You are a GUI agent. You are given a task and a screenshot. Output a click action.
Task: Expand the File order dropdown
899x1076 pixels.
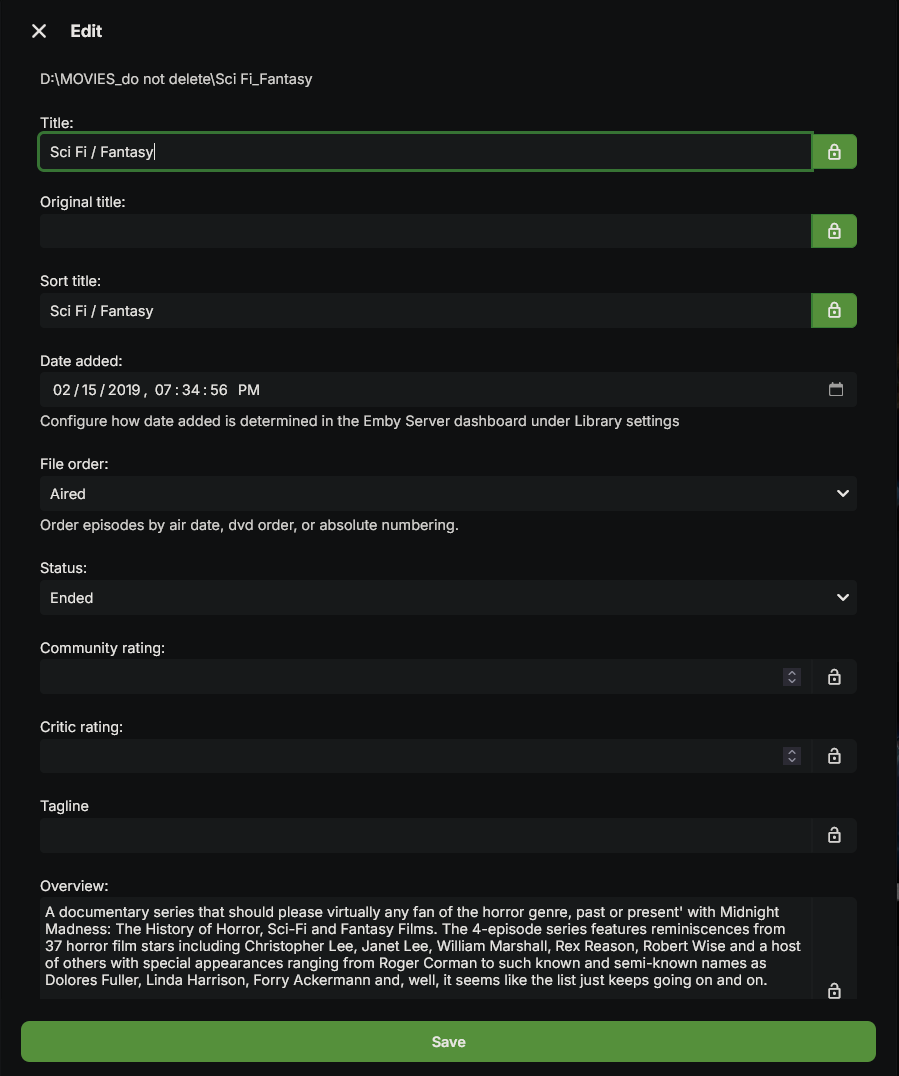[448, 494]
